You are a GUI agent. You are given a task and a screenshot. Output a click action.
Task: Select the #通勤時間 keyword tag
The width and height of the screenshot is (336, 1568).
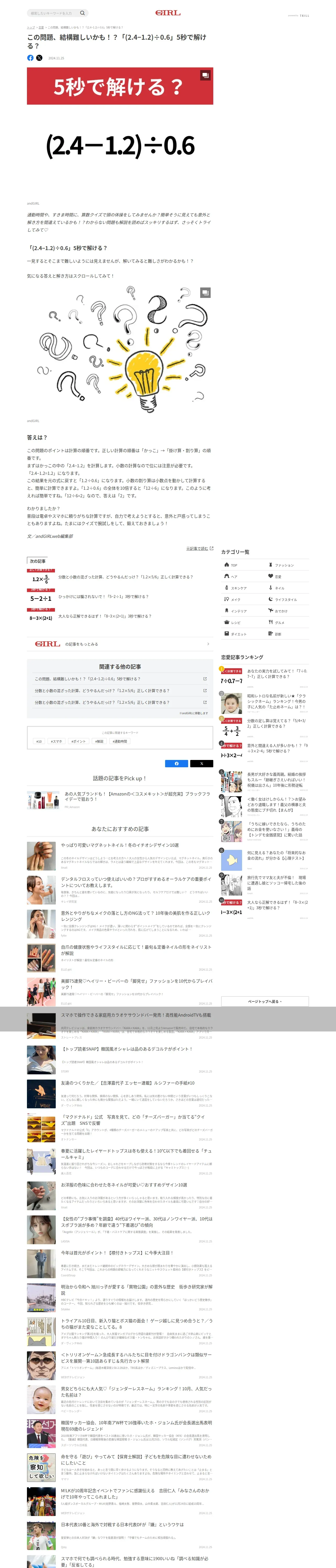[x=120, y=741]
